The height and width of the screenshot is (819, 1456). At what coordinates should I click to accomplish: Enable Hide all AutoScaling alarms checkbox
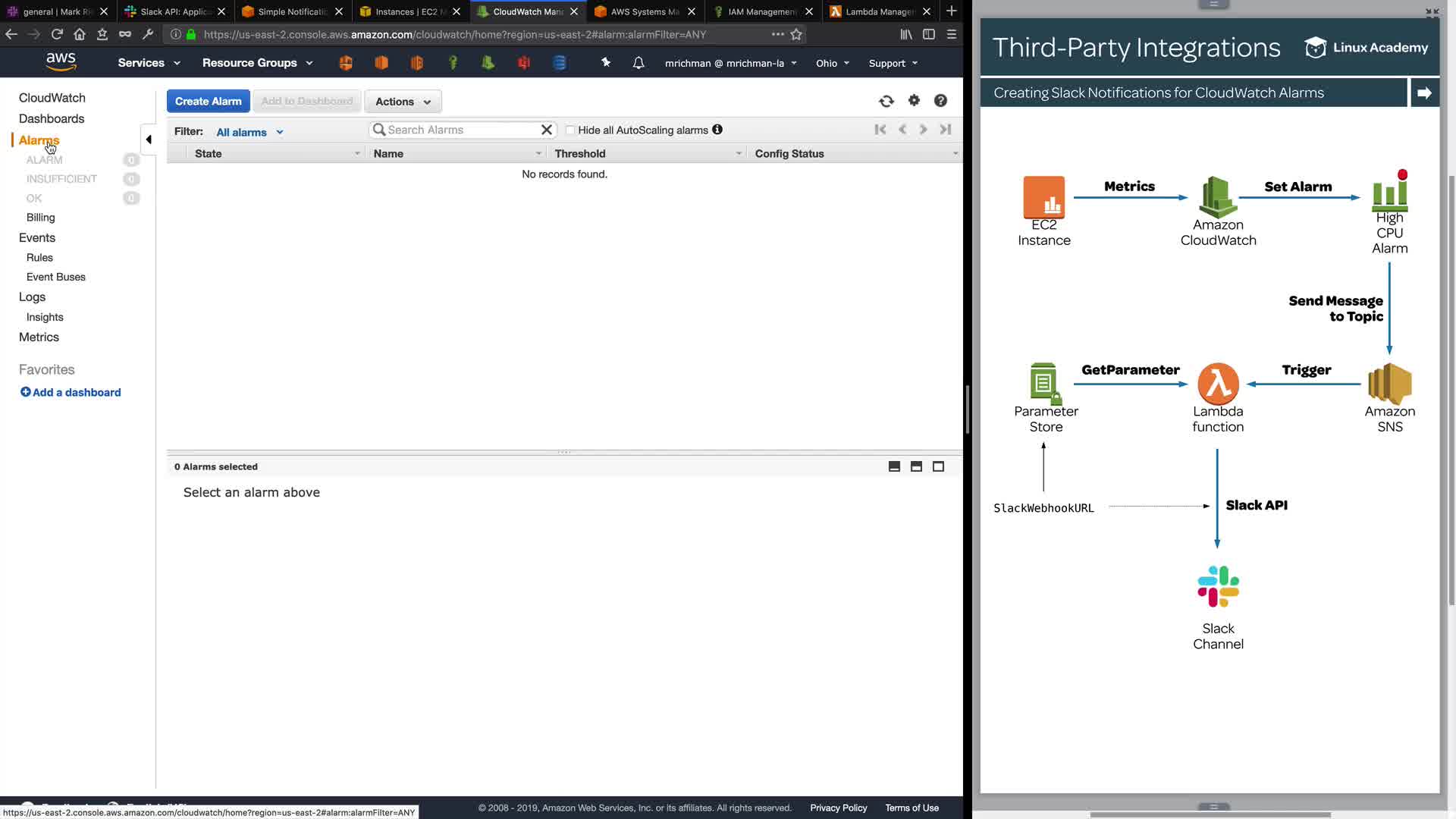click(x=570, y=130)
